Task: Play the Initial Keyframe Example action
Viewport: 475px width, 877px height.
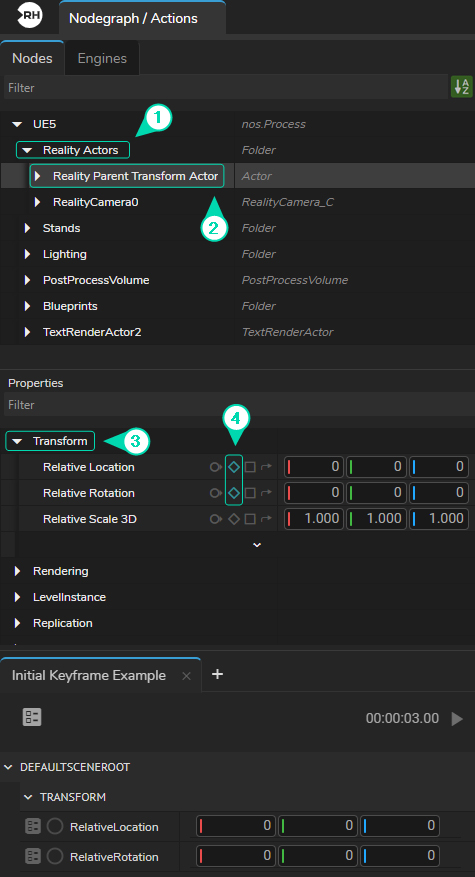Action: 457,719
